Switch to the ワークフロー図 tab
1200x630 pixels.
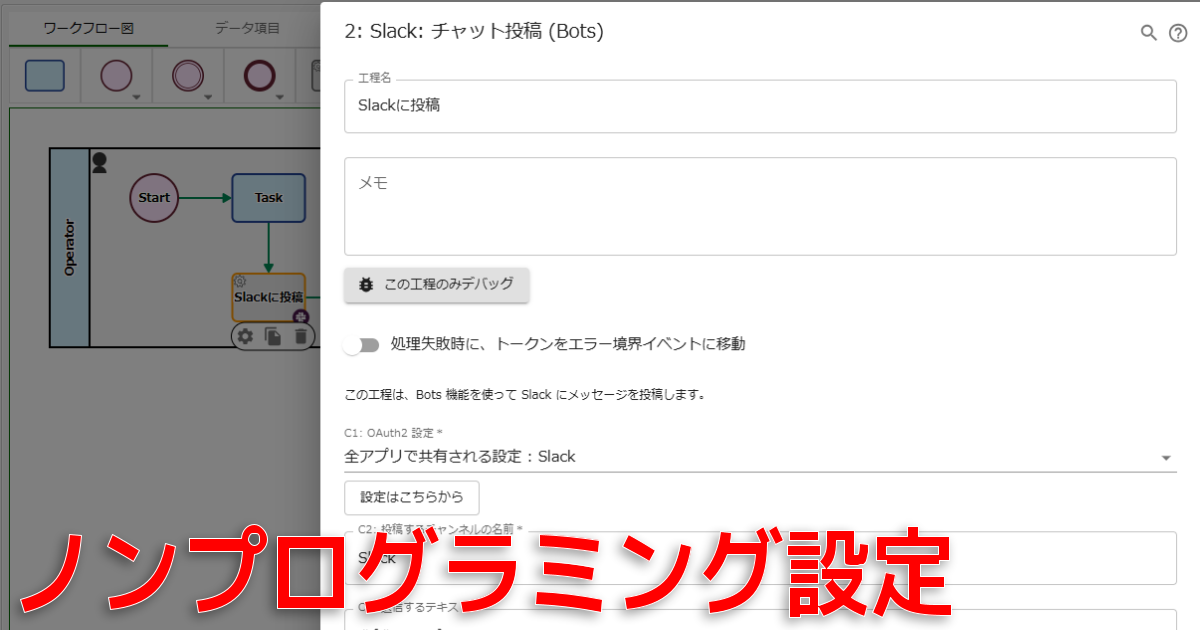coord(89,28)
